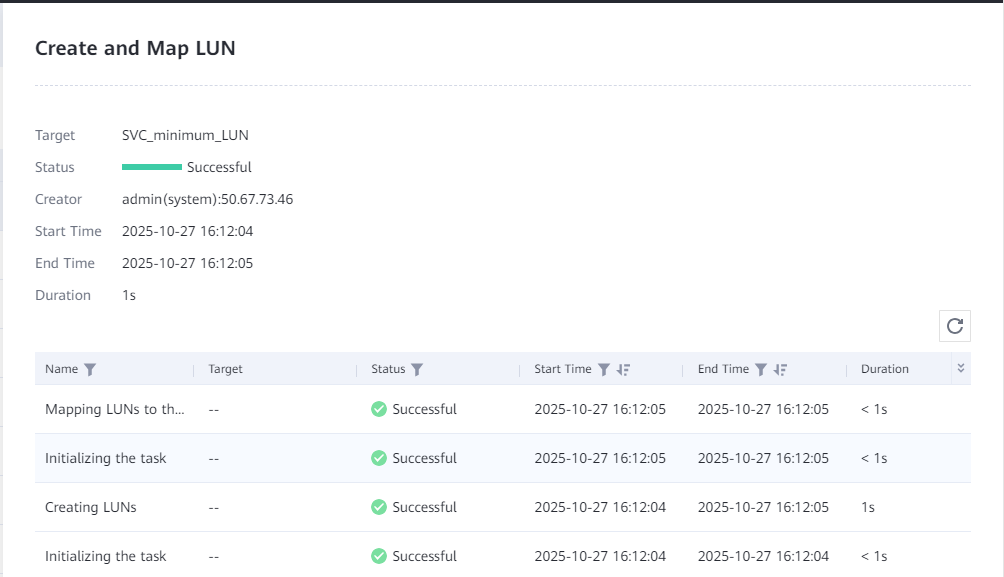Sort table by End Time
Image resolution: width=1004 pixels, height=577 pixels.
pyautogui.click(x=781, y=369)
